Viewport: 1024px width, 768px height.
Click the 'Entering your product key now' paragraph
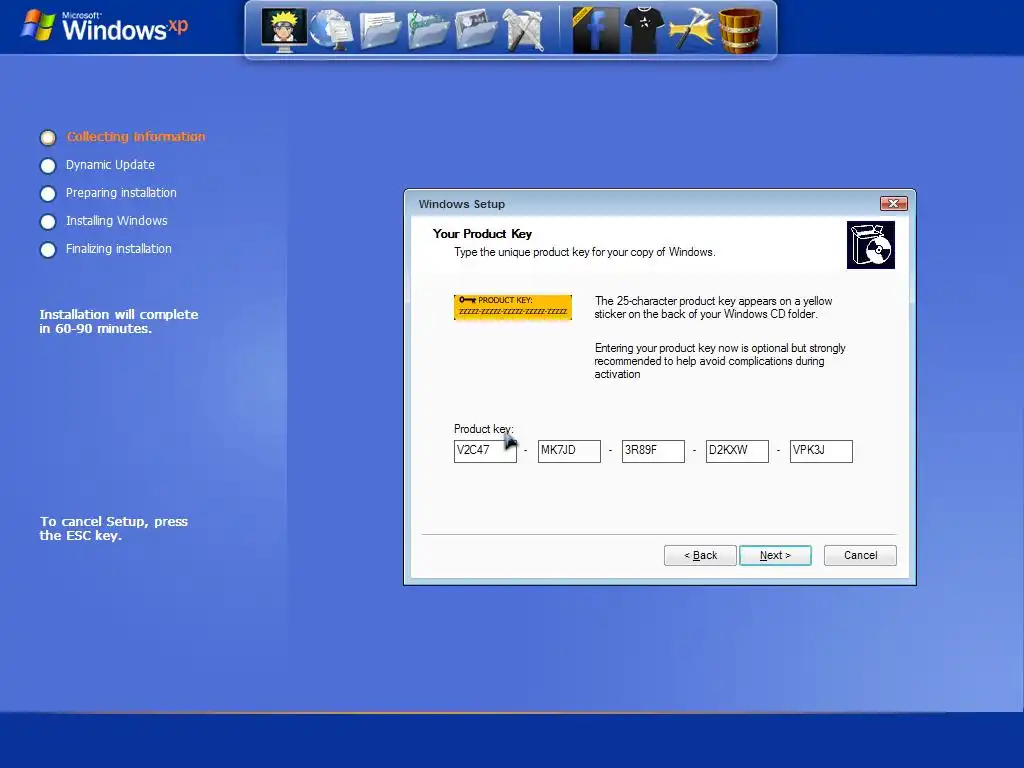coord(720,360)
